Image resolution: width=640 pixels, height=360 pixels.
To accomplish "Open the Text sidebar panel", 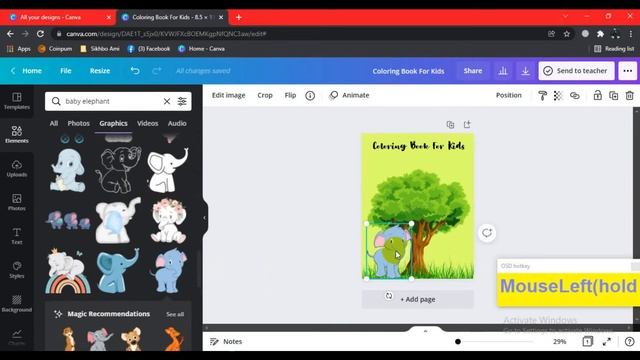I will [17, 236].
